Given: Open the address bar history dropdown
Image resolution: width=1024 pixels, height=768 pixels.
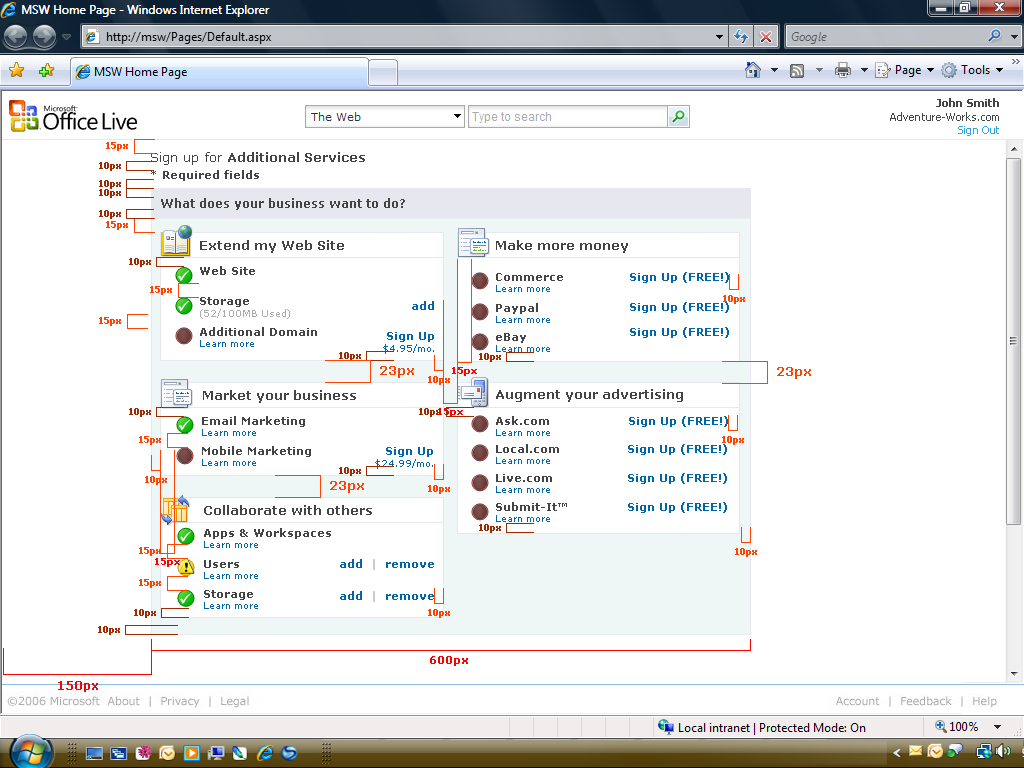Looking at the screenshot, I should pyautogui.click(x=719, y=37).
